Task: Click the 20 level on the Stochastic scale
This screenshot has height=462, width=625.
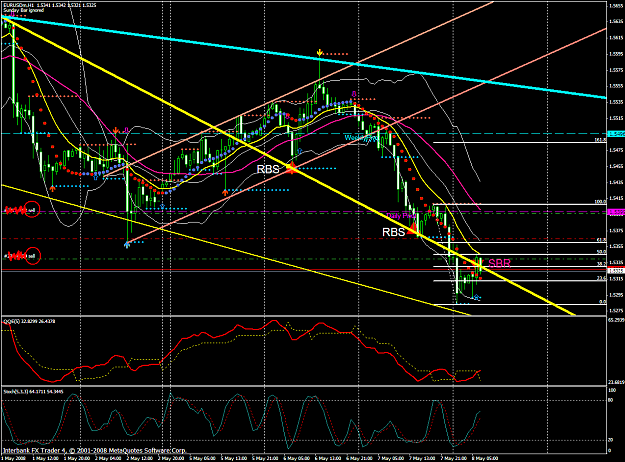Action: [611, 440]
